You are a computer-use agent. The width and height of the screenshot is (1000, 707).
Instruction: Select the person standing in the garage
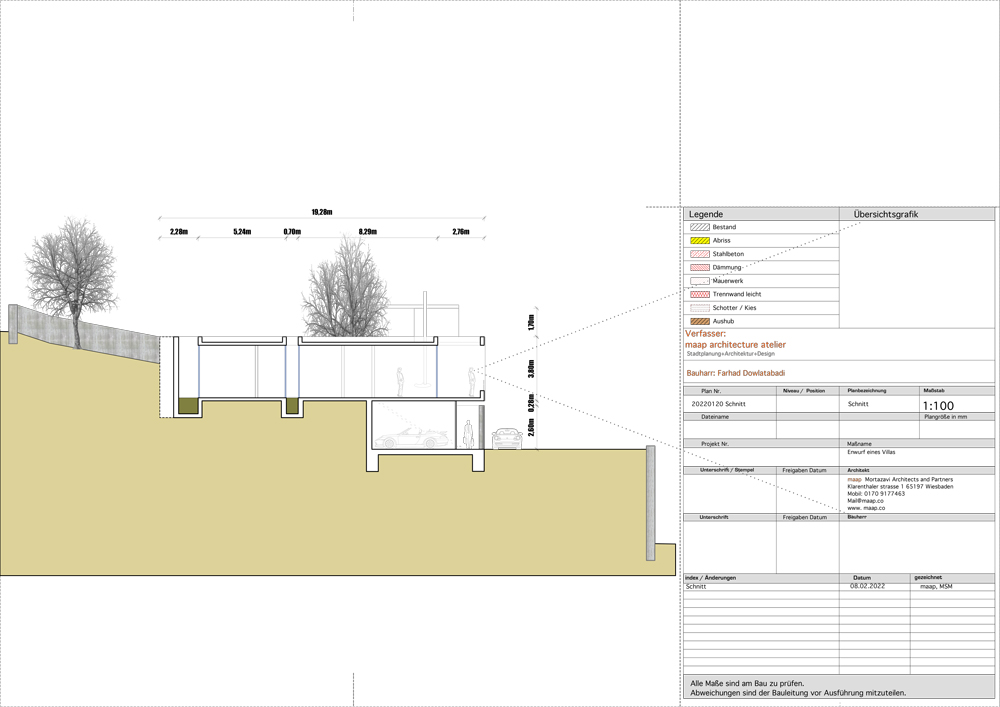pos(467,434)
